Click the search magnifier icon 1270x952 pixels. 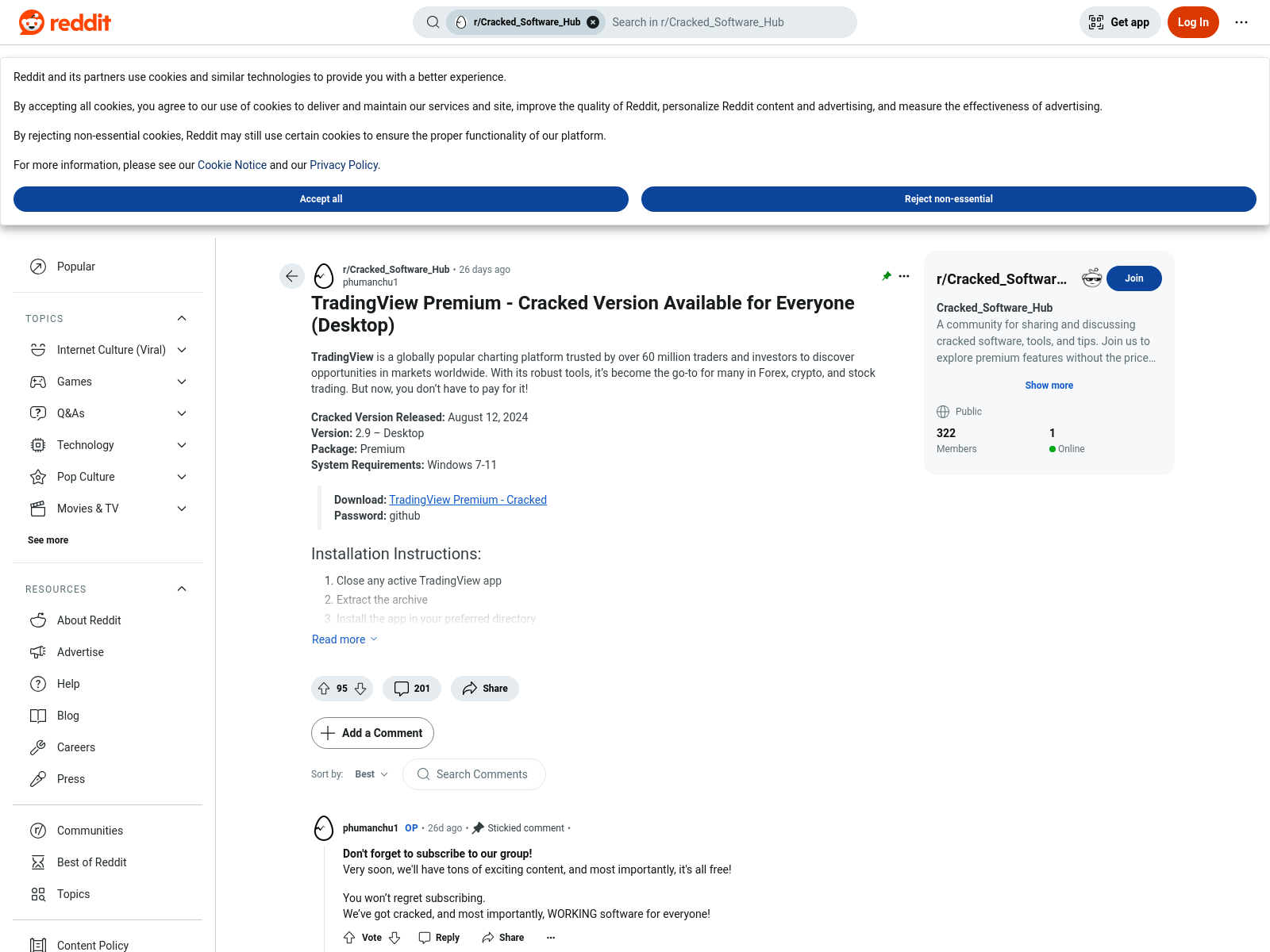coord(433,22)
